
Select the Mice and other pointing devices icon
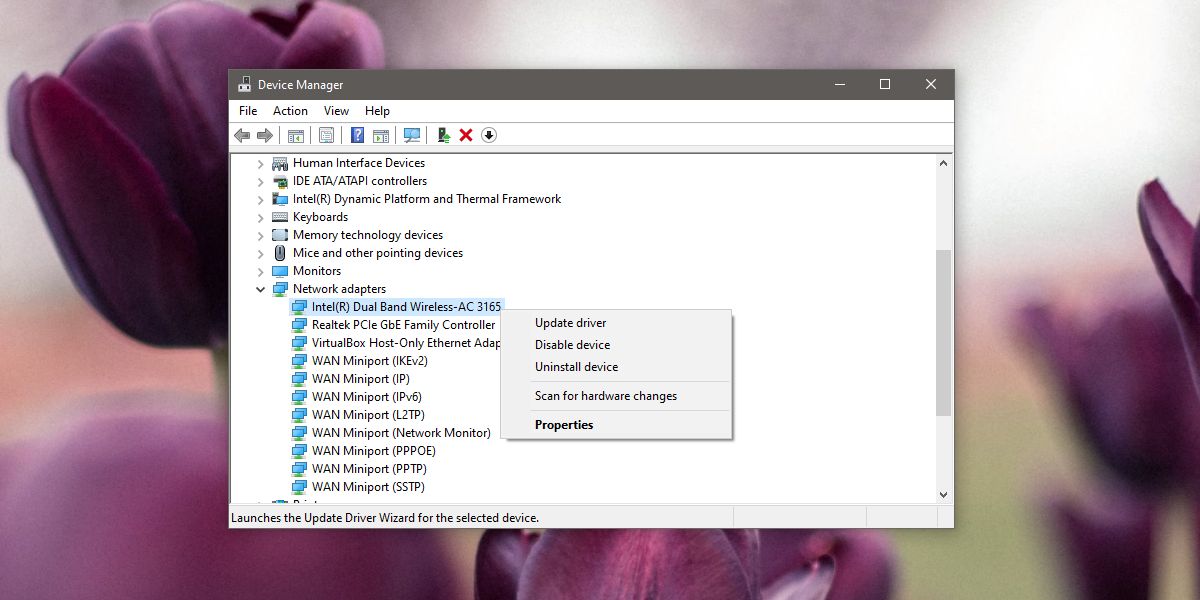[x=280, y=253]
